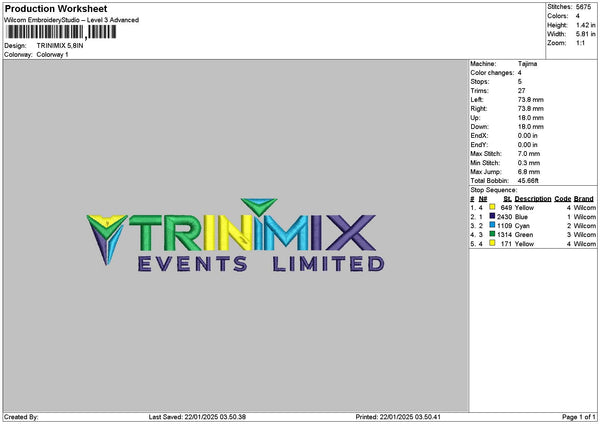Click the total bobbin value '45.66ft'
The height and width of the screenshot is (424, 600).
pyautogui.click(x=528, y=181)
